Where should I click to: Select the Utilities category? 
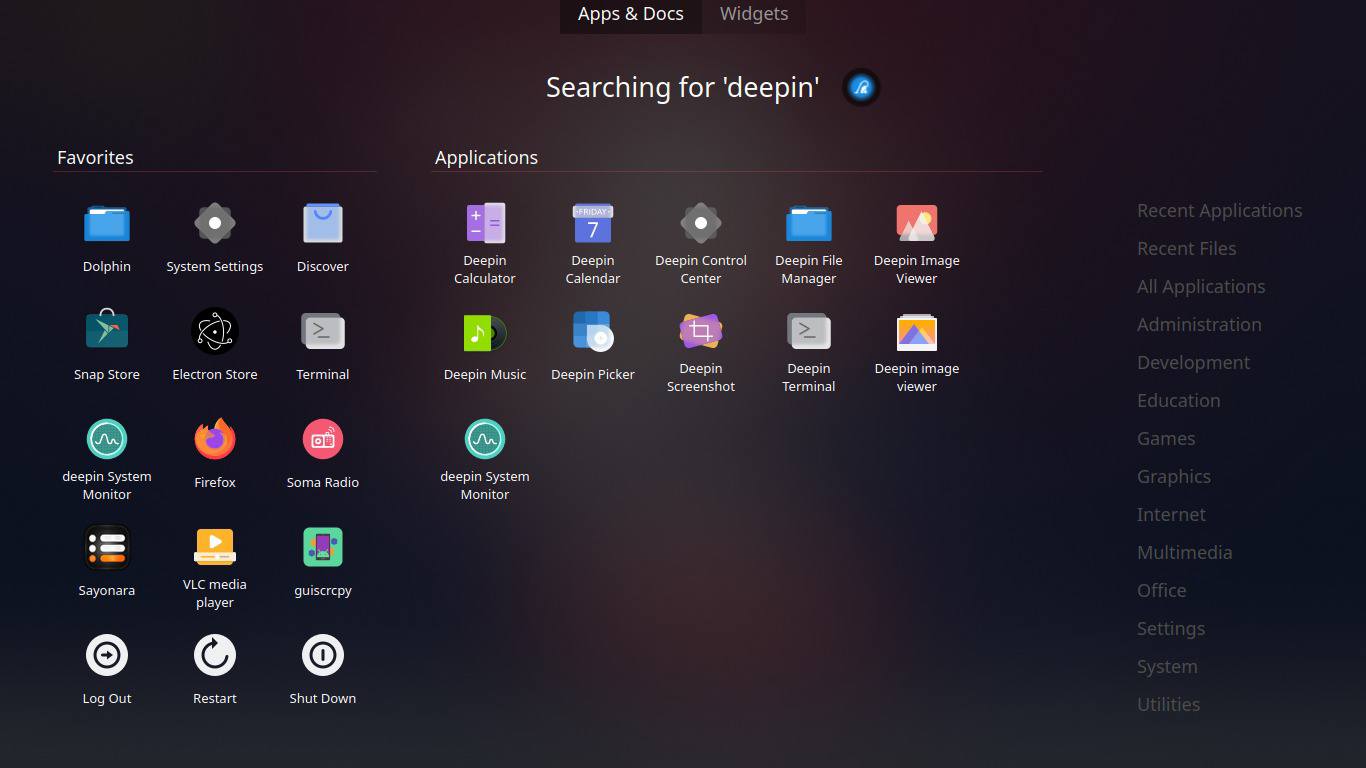point(1168,704)
